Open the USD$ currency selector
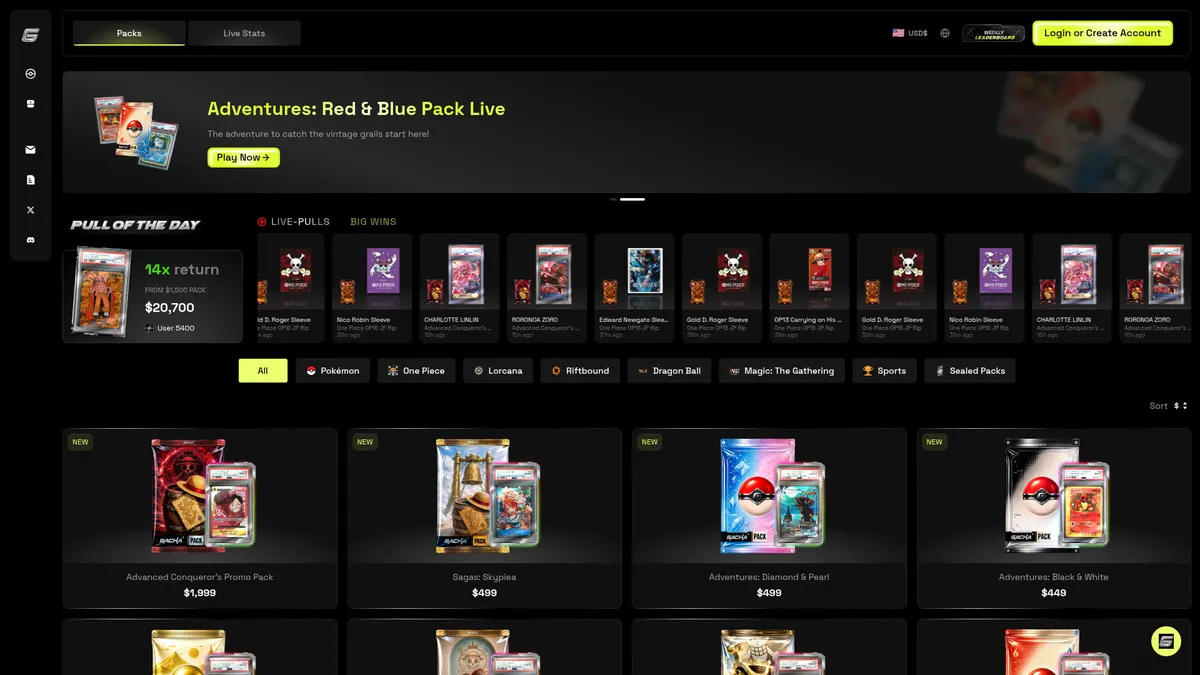The image size is (1200, 675). pos(910,33)
